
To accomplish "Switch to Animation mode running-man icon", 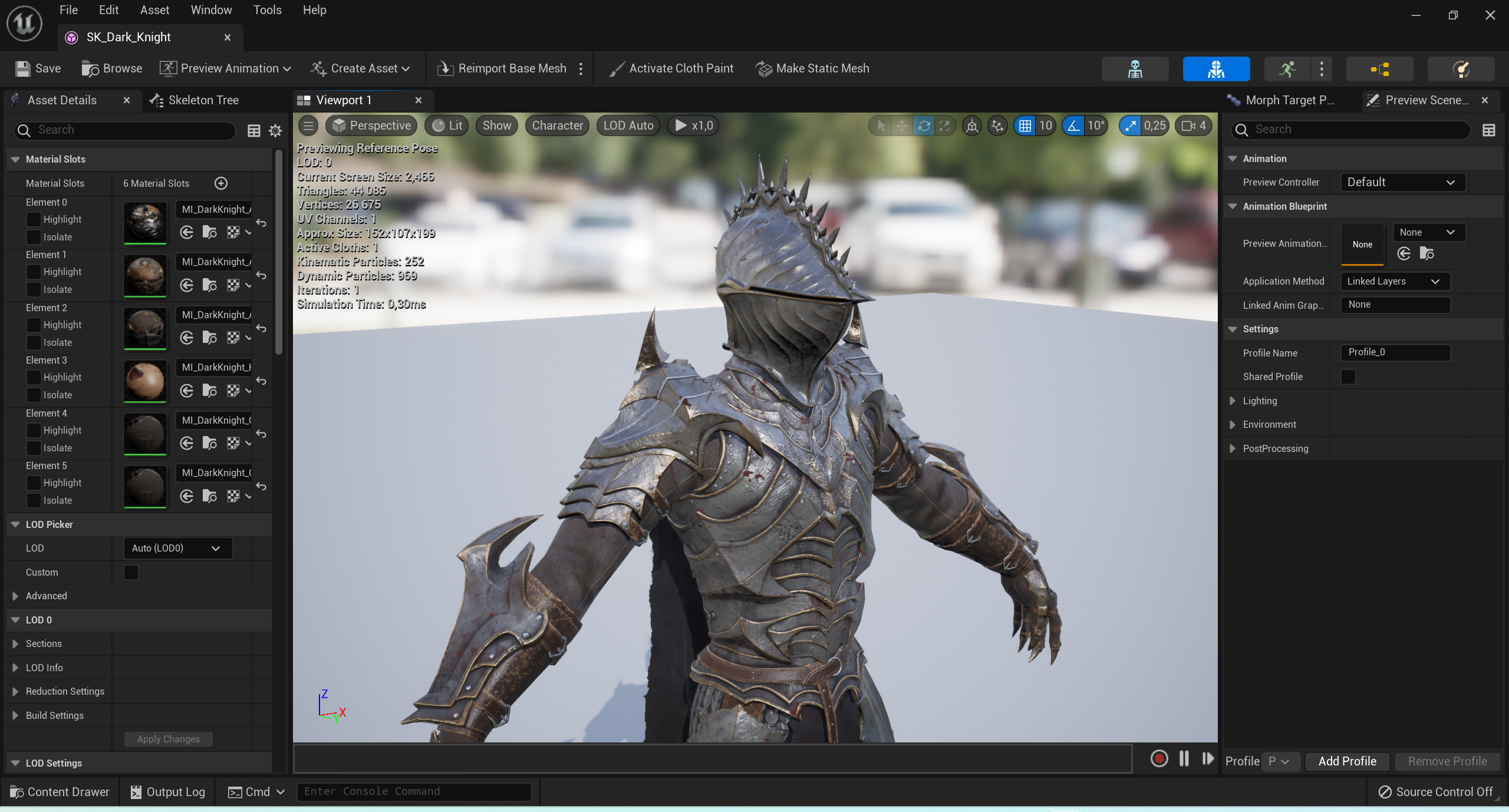I will [1287, 69].
